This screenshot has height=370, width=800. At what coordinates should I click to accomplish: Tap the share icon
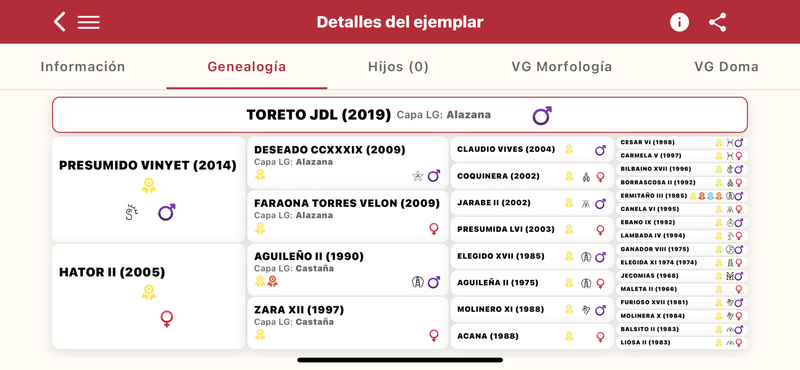point(717,22)
